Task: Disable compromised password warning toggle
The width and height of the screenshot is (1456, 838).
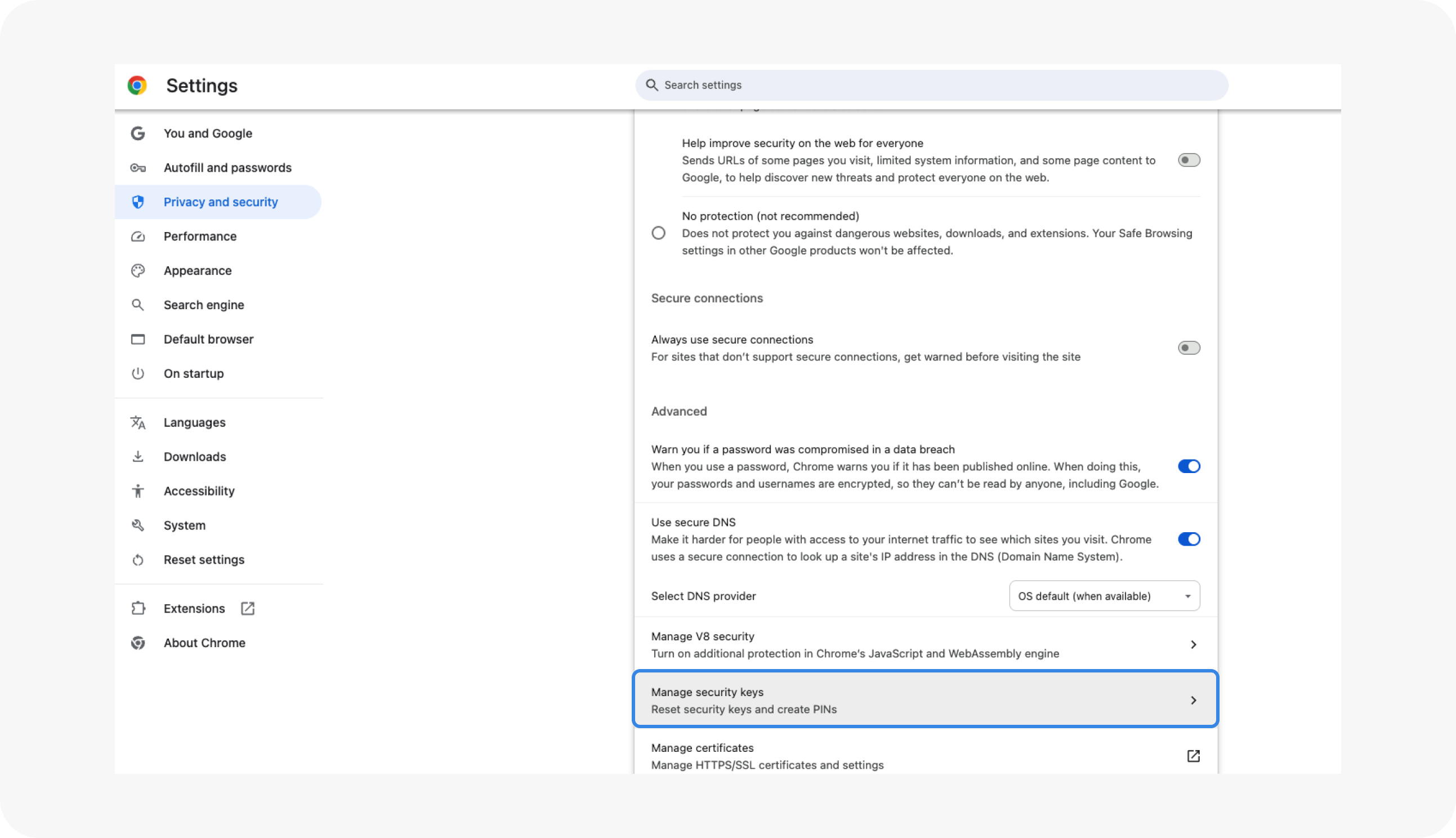Action: click(x=1189, y=466)
